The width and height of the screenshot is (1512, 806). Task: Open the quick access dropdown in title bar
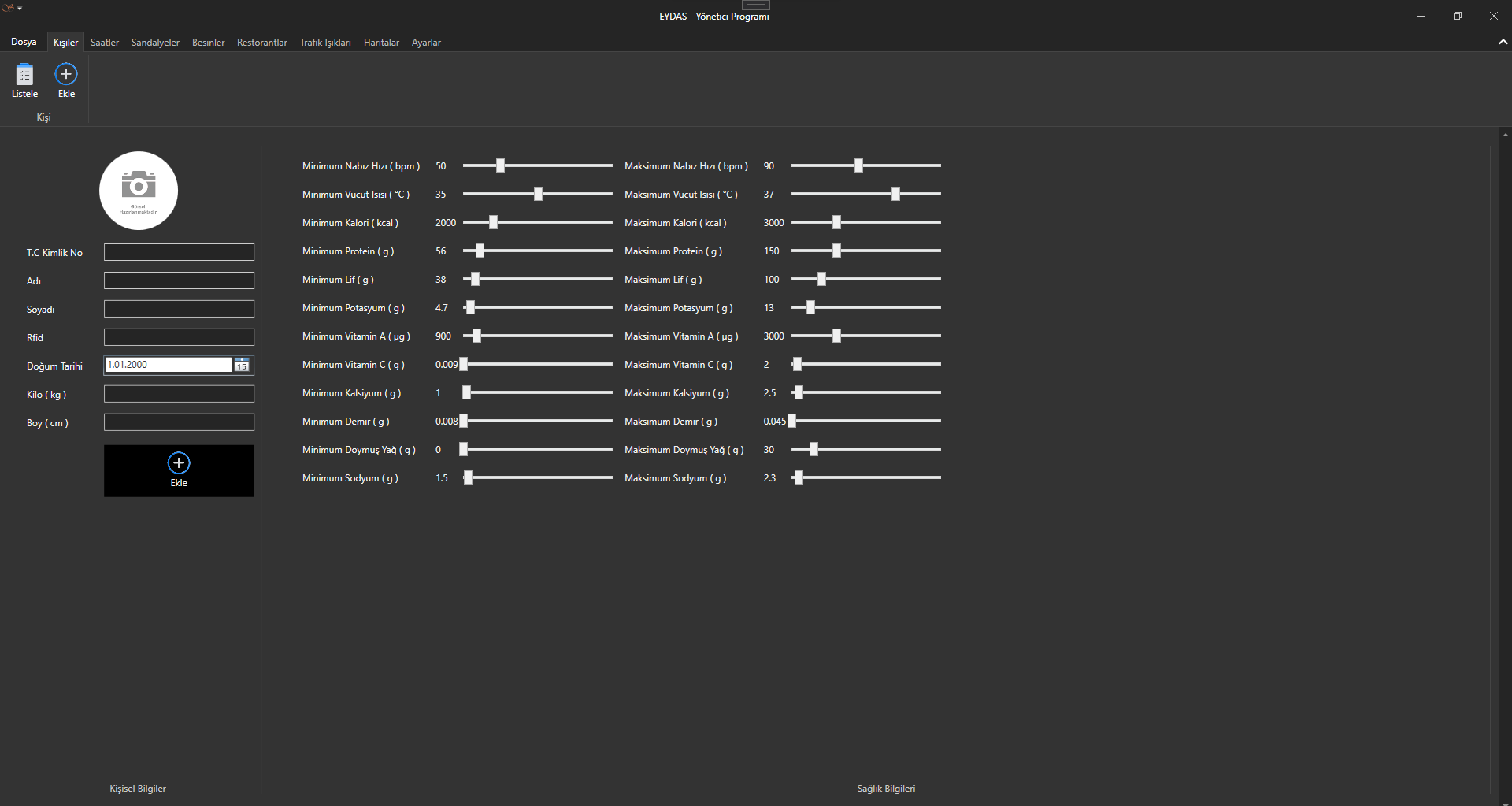pos(20,8)
